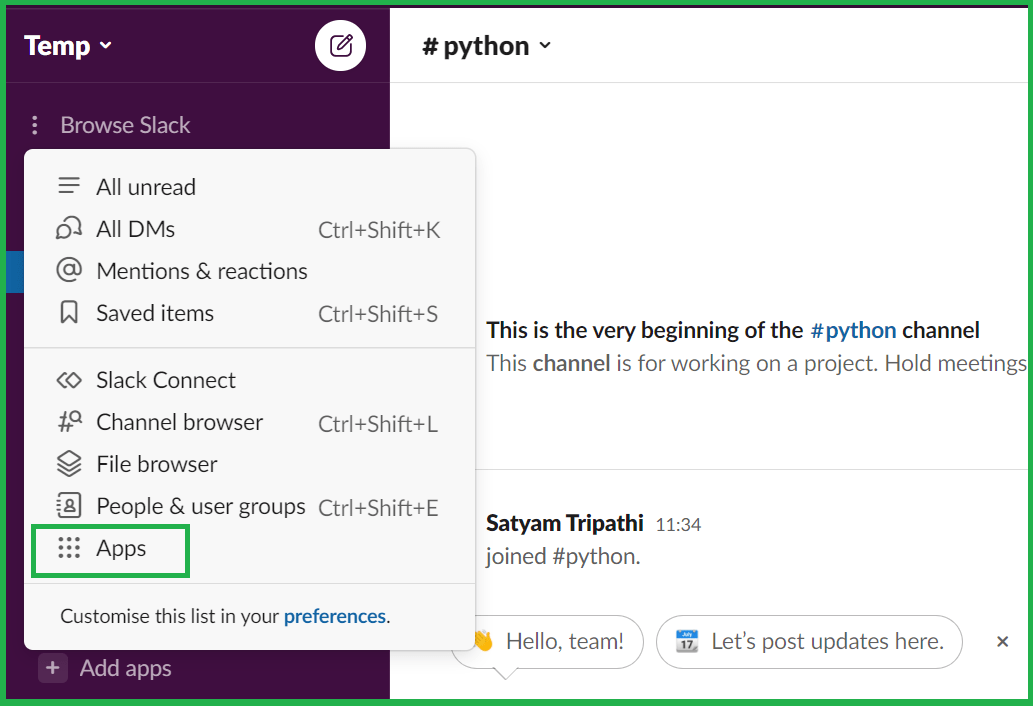1033x706 pixels.
Task: Click the compose new message icon
Action: pyautogui.click(x=341, y=46)
